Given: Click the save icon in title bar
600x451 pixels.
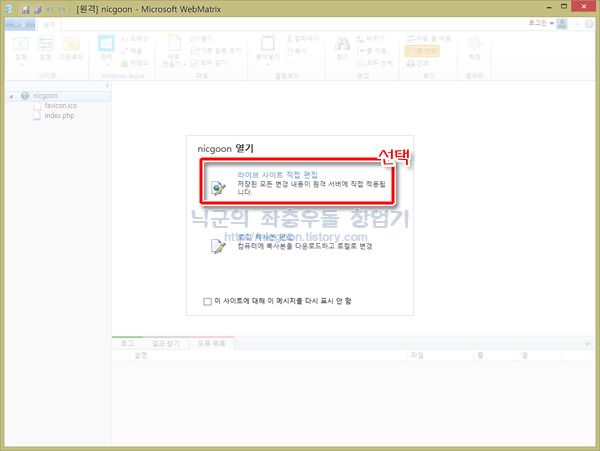Looking at the screenshot, I should tap(26, 10).
